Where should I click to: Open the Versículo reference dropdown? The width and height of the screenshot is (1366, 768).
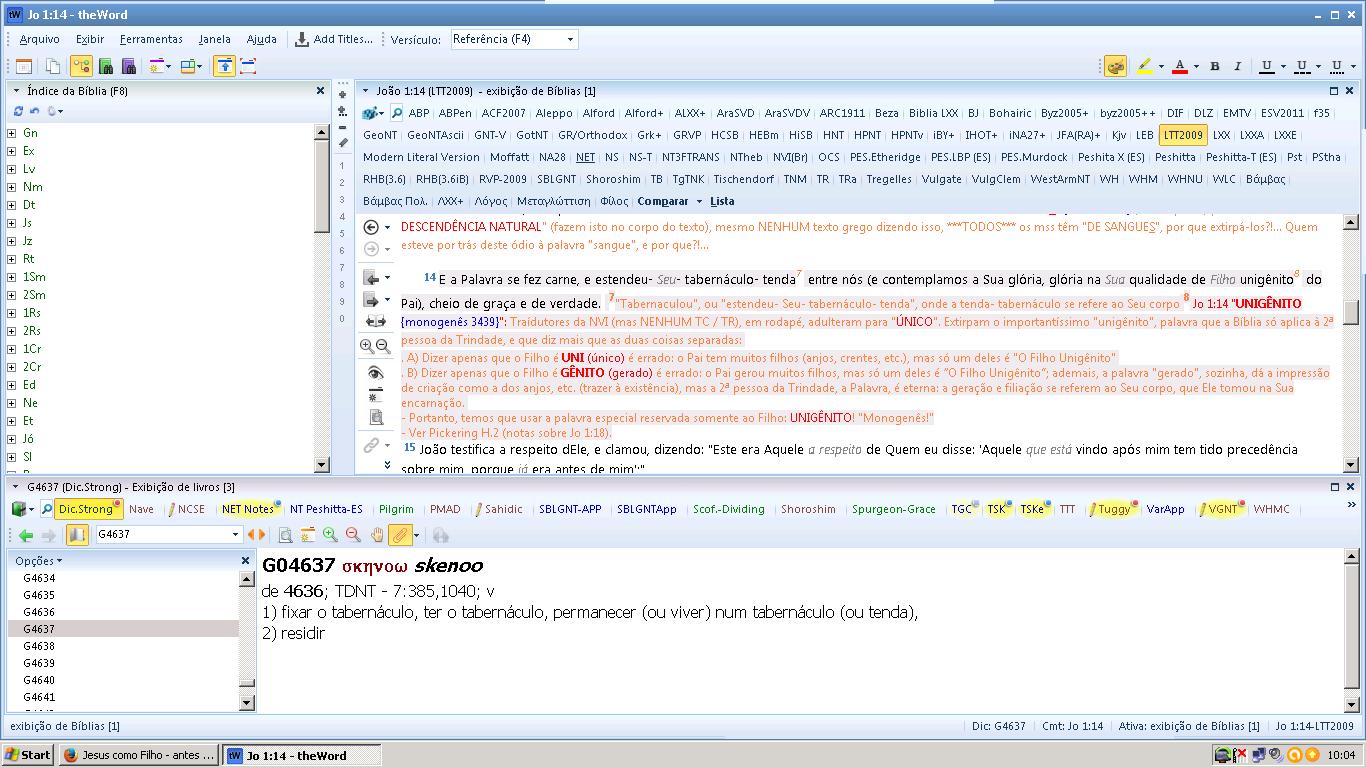(570, 40)
